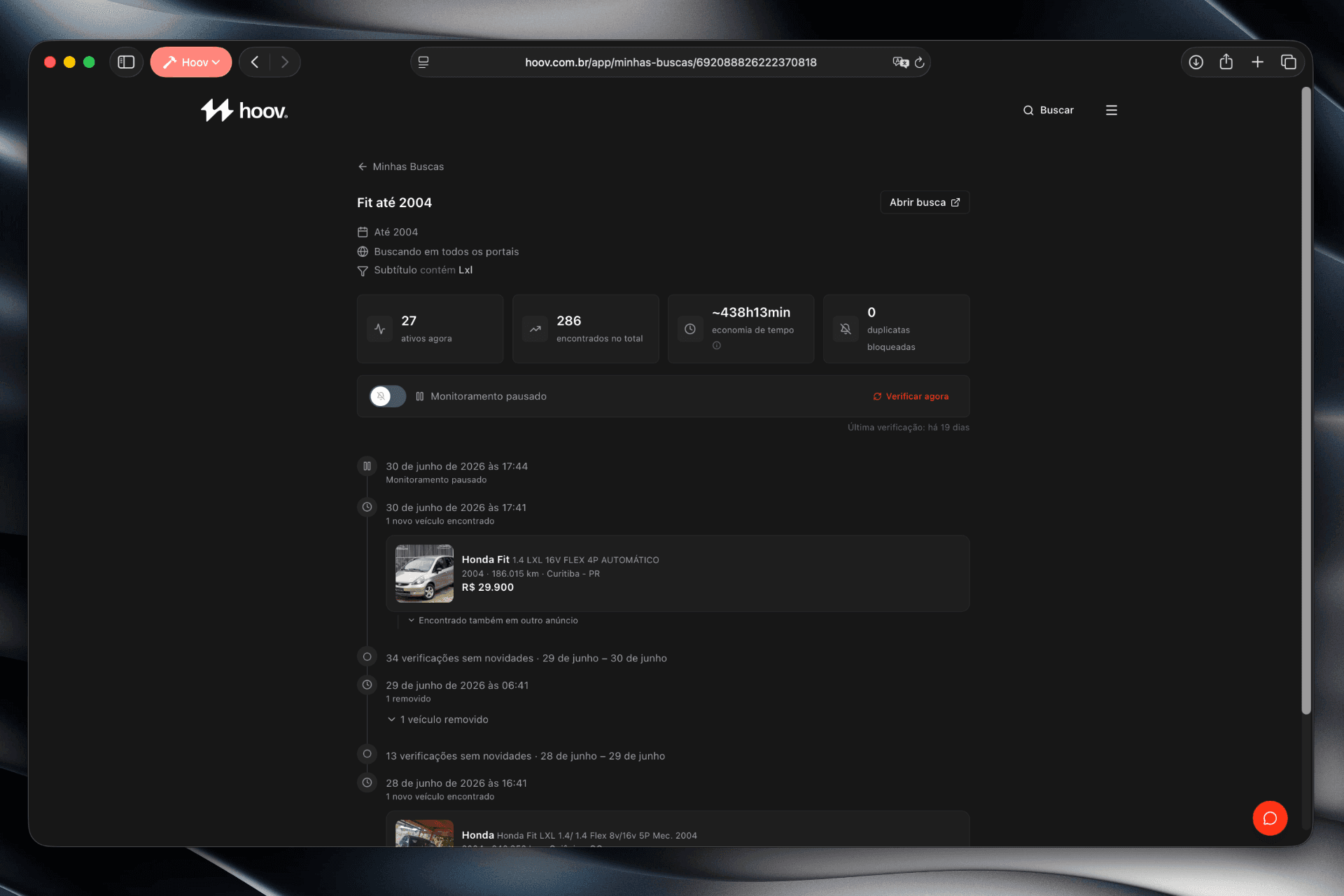
Task: Expand Encontrado também em outro anúncio
Action: 493,621
